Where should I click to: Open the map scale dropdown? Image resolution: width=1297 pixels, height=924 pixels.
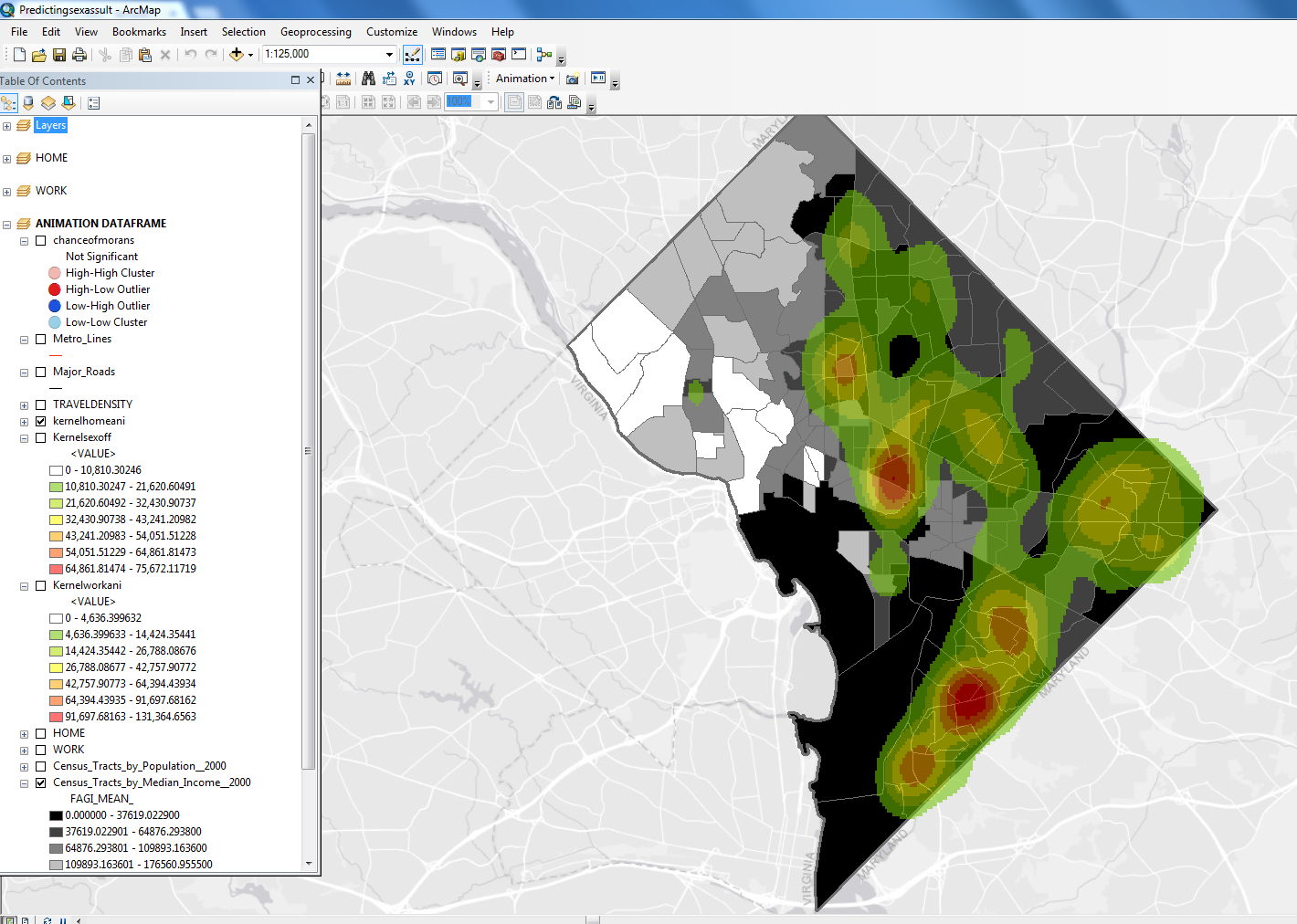click(389, 55)
